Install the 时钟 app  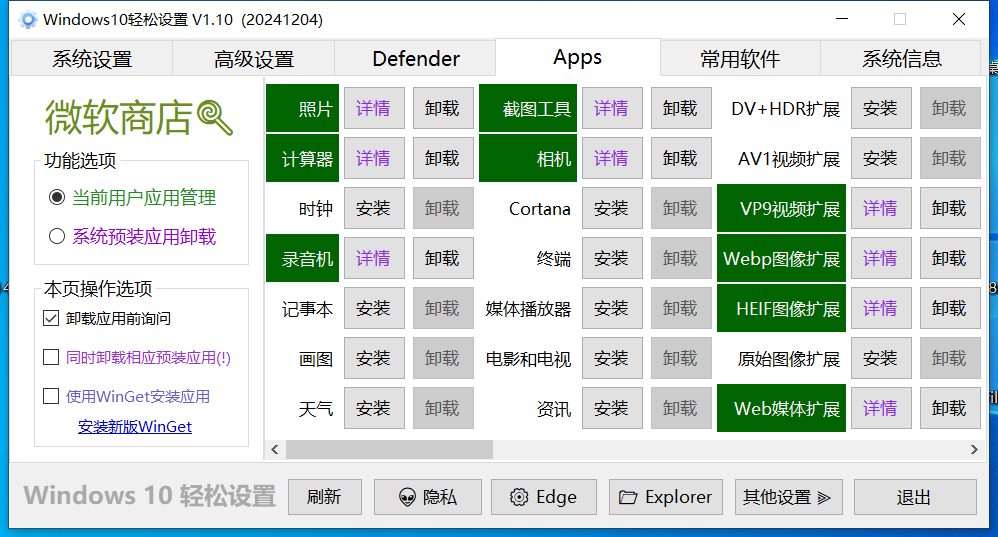pos(374,208)
